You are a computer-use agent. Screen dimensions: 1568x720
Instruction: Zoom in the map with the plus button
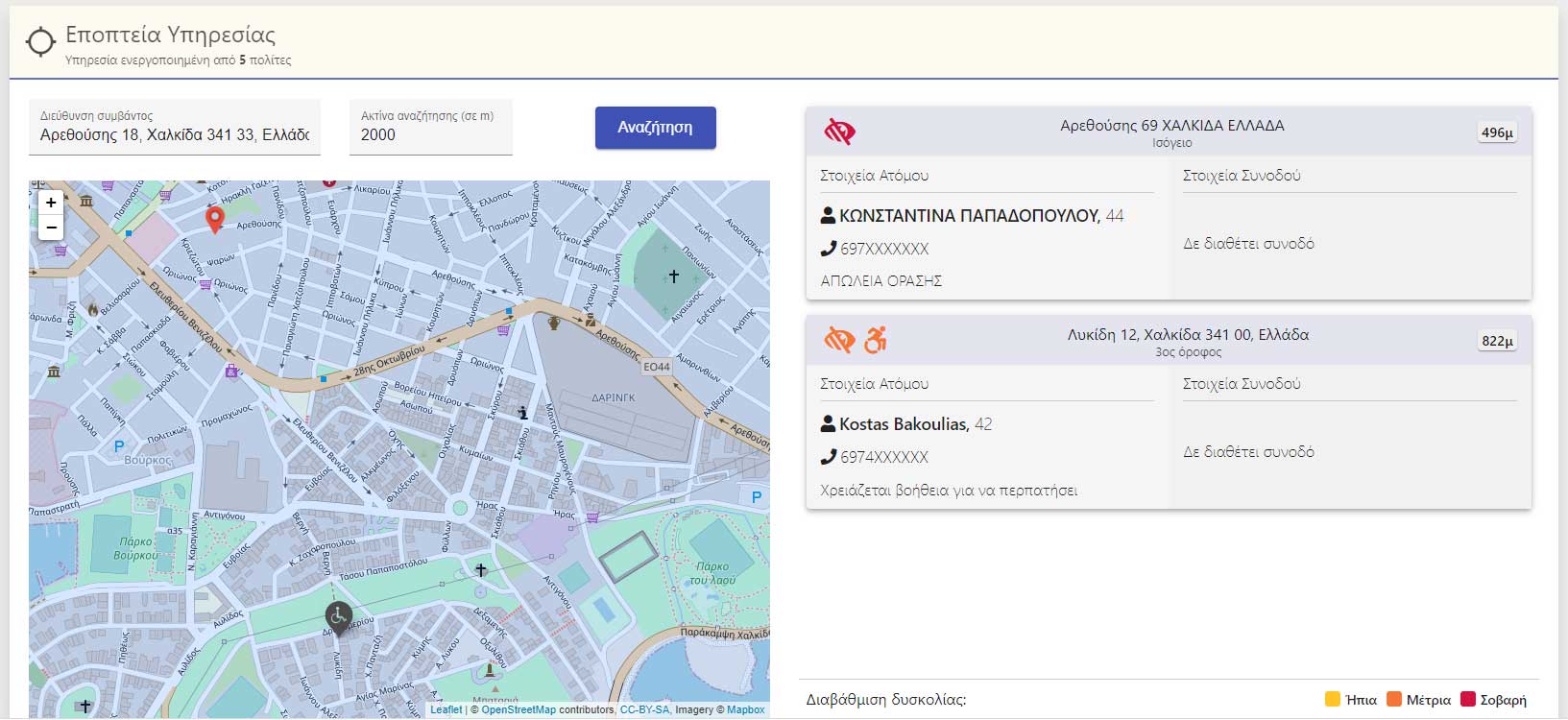click(x=51, y=203)
